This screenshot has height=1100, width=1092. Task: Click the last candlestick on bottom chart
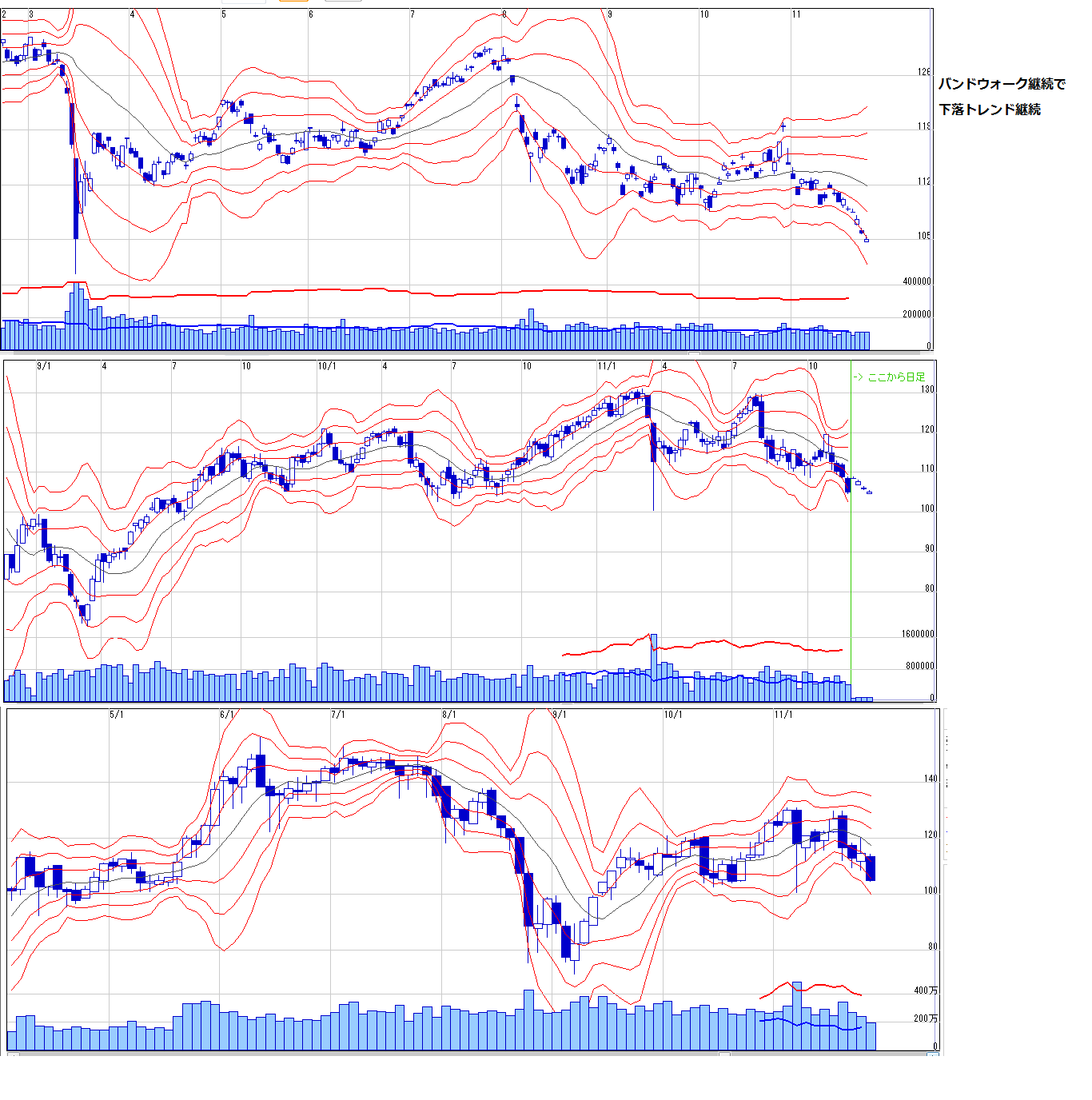tap(871, 868)
